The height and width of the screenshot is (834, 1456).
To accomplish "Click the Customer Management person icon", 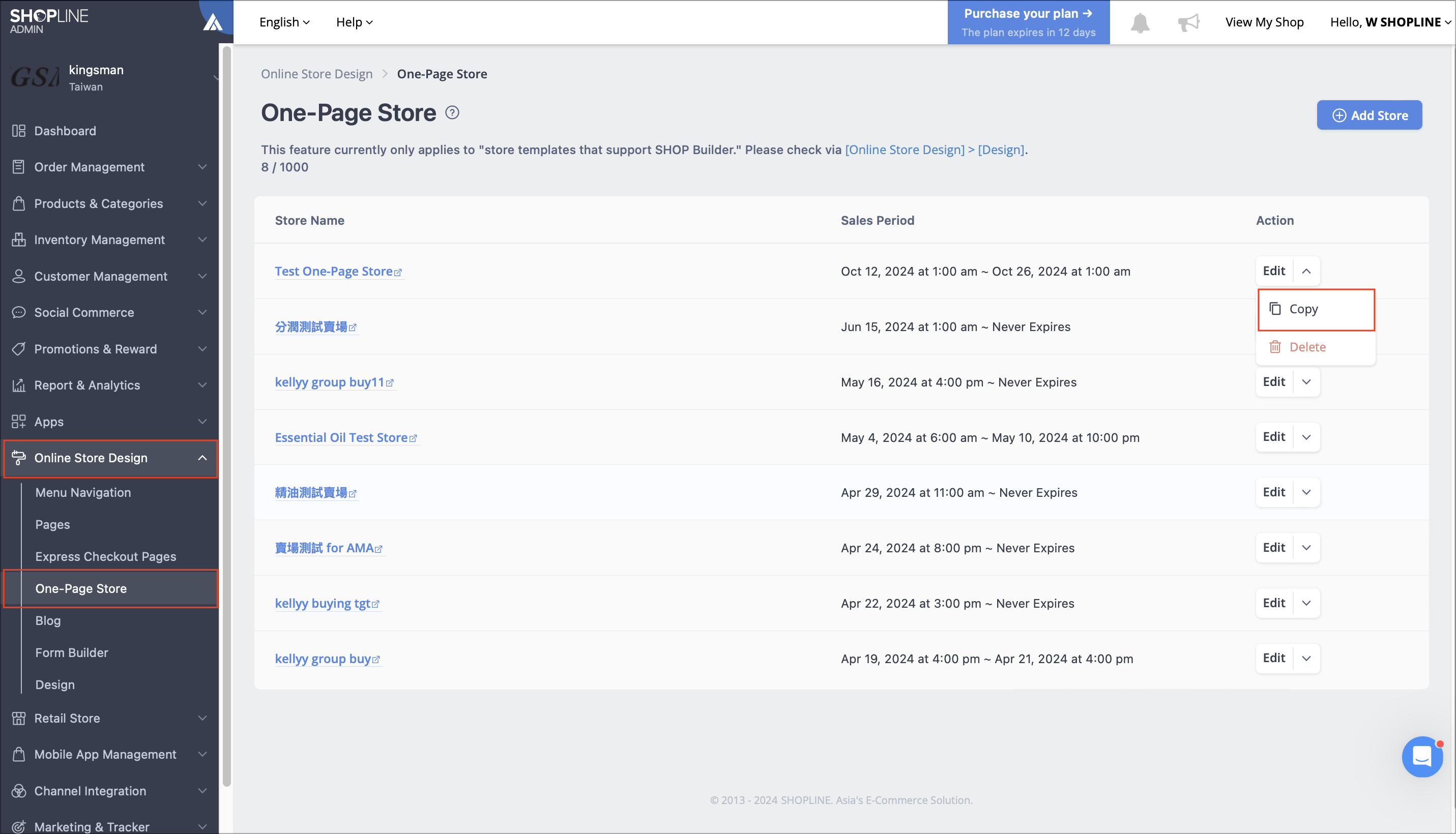I will tap(18, 276).
